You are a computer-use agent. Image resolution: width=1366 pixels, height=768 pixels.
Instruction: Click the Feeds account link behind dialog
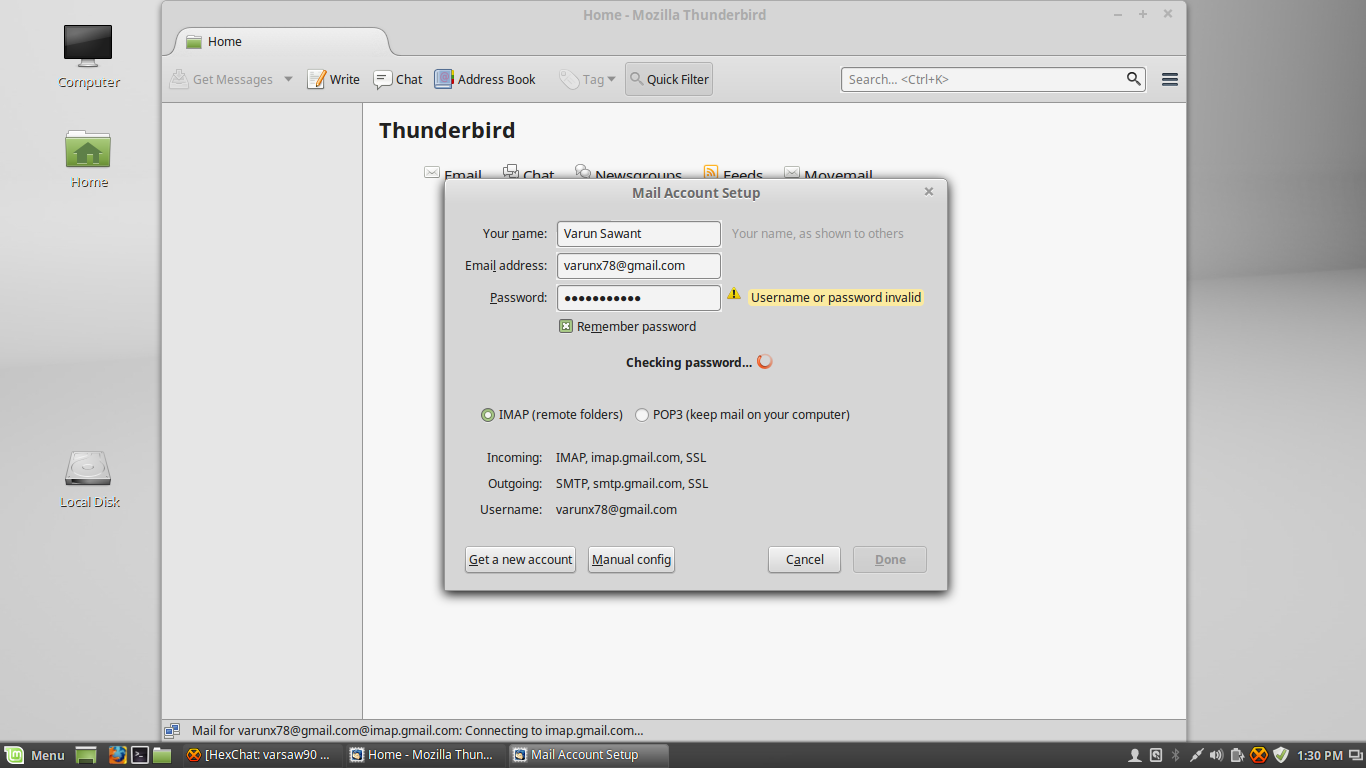pos(733,174)
